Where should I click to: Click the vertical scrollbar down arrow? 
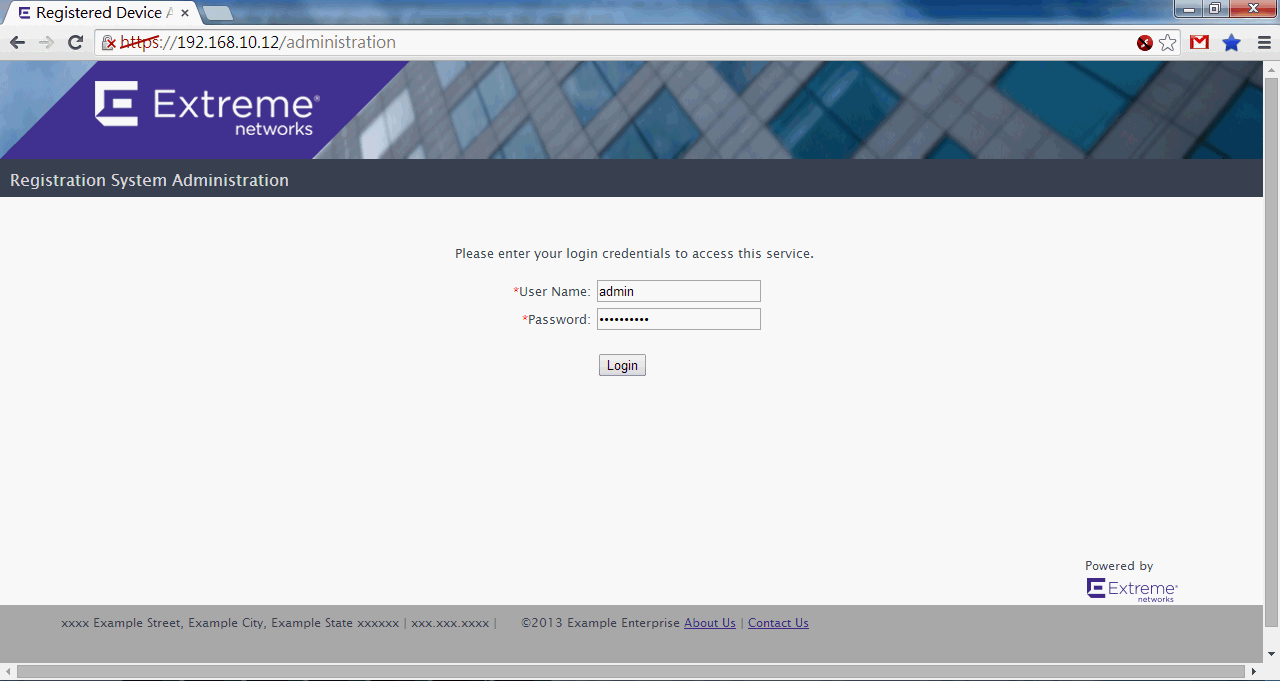point(1271,653)
